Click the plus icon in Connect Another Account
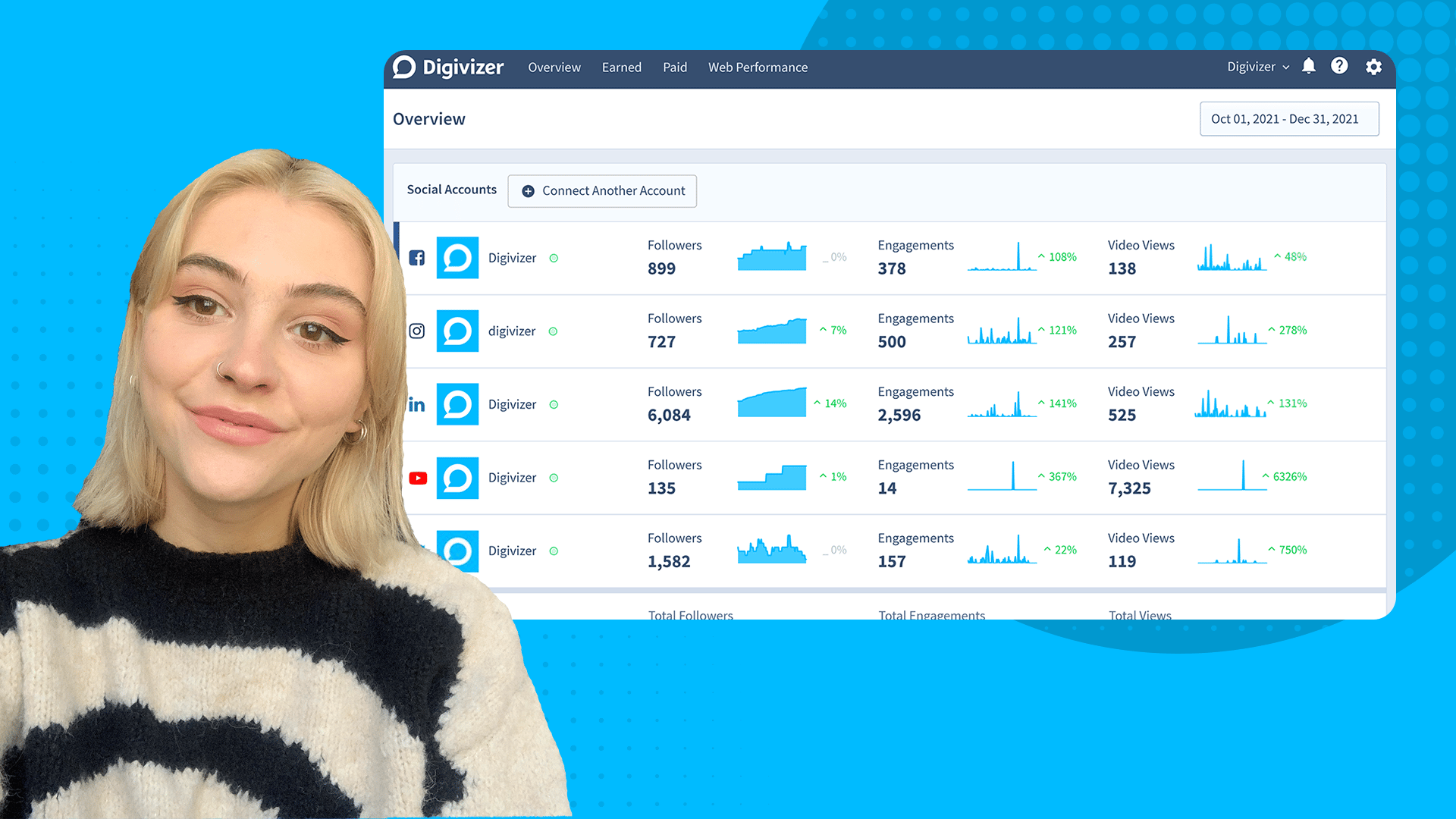The height and width of the screenshot is (819, 1456). [x=529, y=191]
